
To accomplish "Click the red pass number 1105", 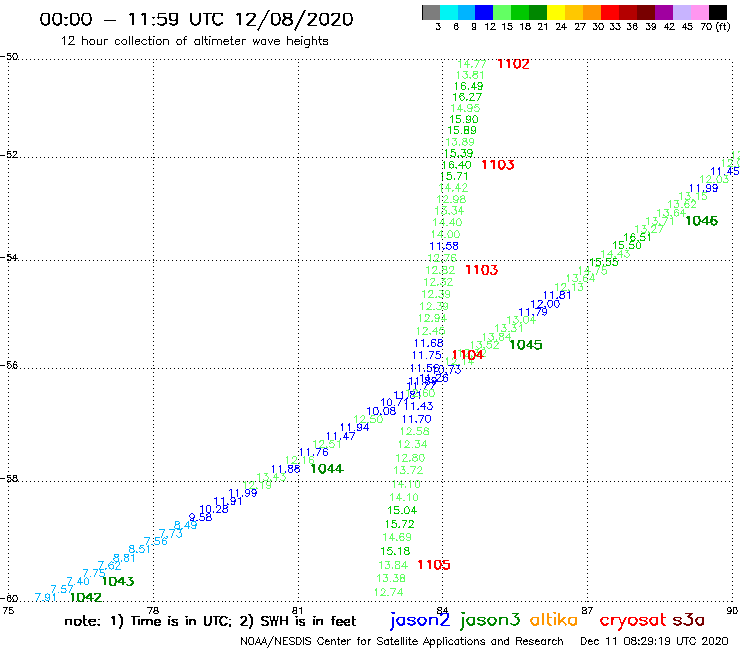I will [434, 565].
